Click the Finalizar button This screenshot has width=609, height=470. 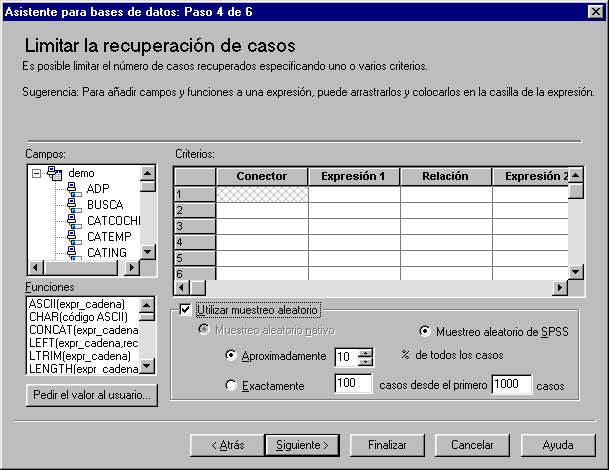pyautogui.click(x=387, y=445)
